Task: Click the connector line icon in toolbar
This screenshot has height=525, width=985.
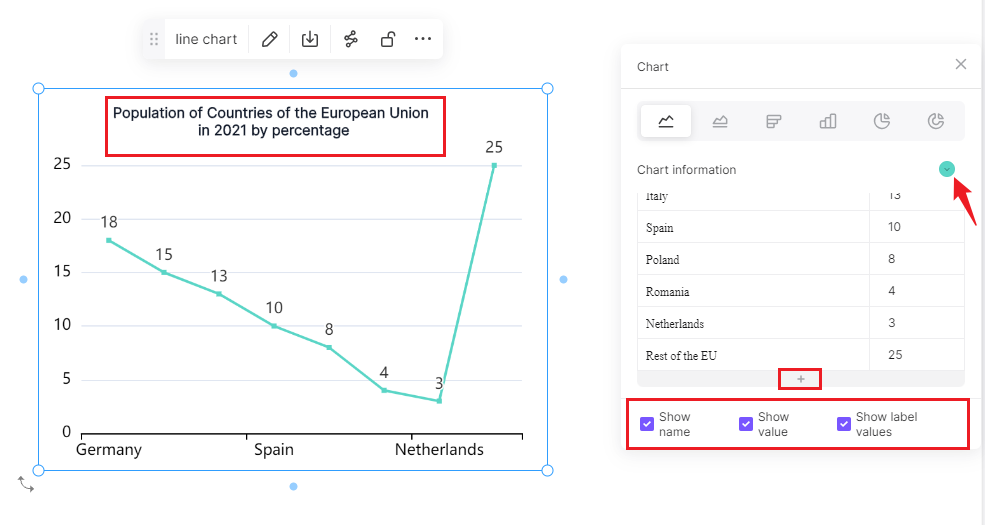Action: pos(351,39)
